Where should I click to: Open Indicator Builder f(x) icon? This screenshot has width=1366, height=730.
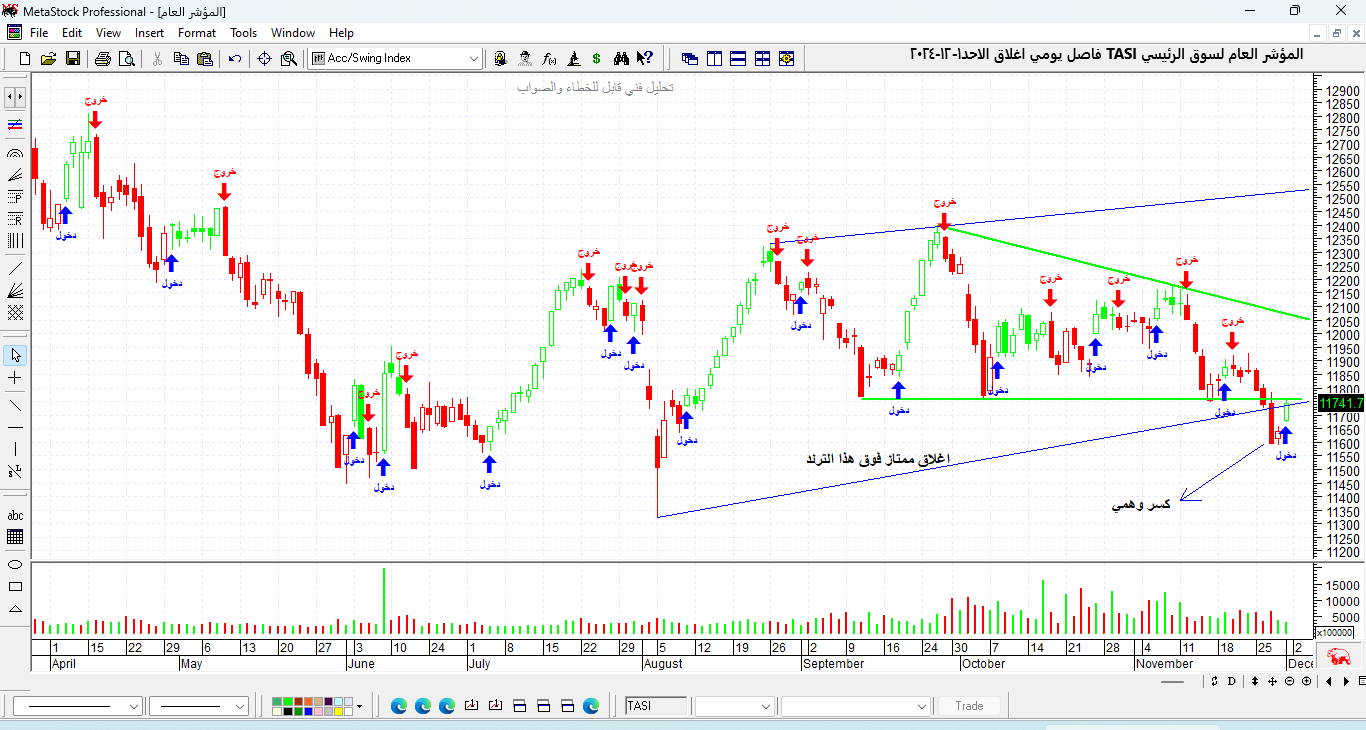click(549, 58)
